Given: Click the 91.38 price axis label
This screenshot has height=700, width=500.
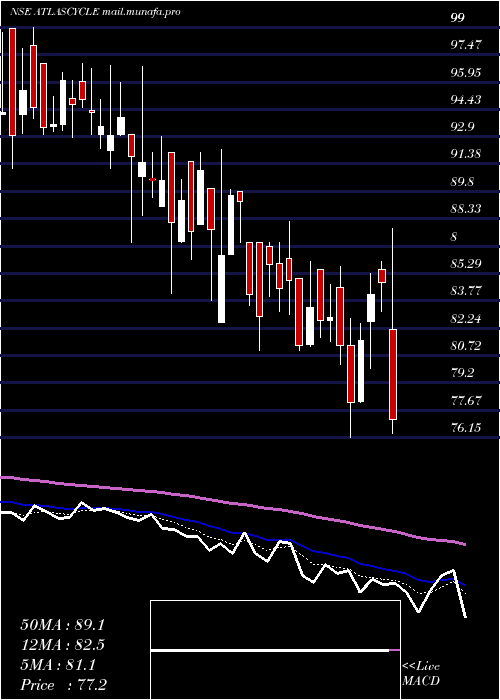Looking at the screenshot, I should (466, 154).
